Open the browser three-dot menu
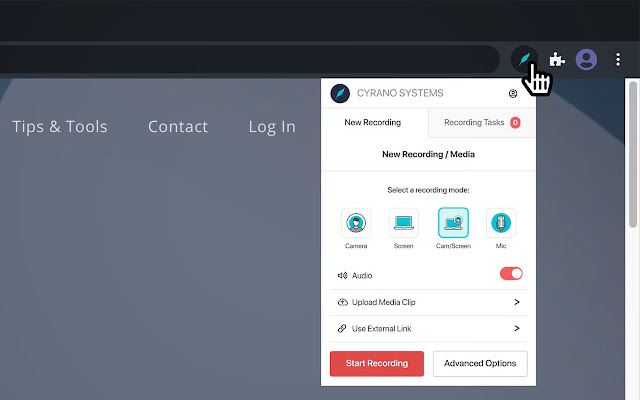This screenshot has width=640, height=400. click(x=618, y=60)
